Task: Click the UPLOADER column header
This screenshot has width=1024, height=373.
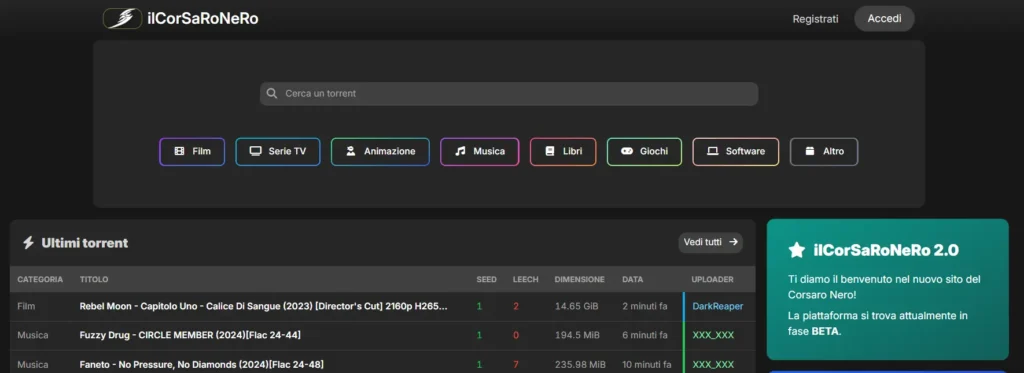Action: 712,279
